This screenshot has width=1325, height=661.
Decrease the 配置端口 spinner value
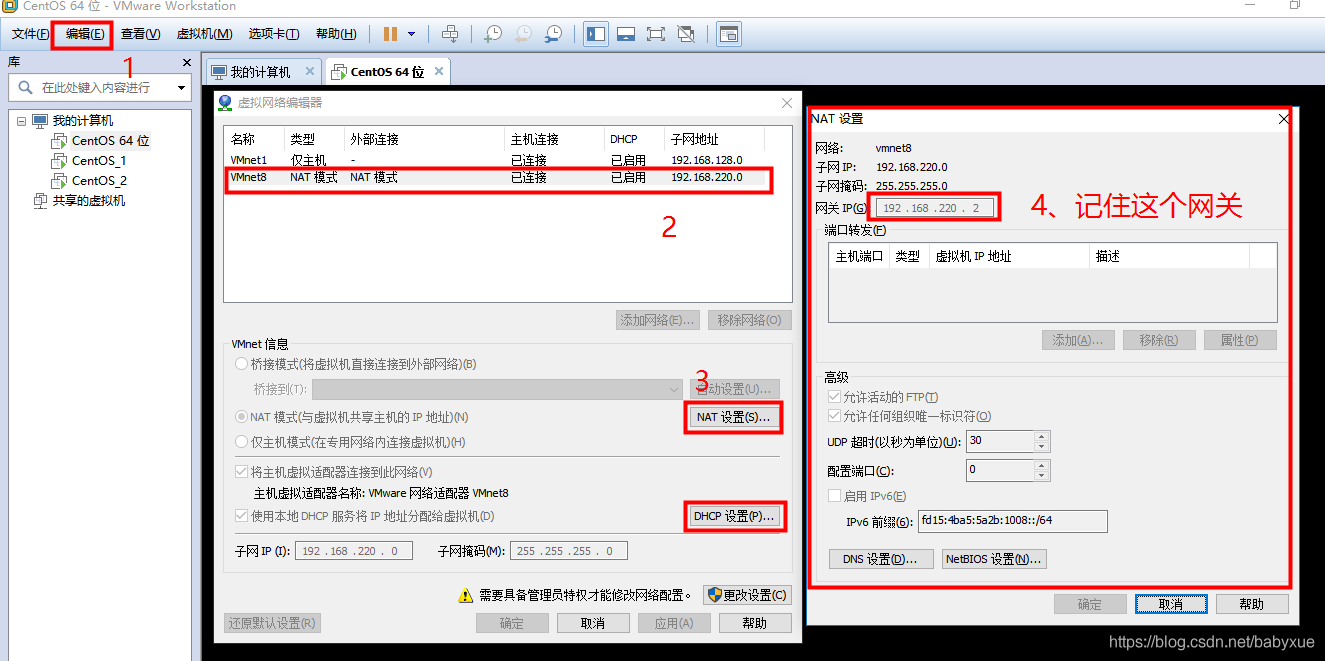click(x=1042, y=475)
